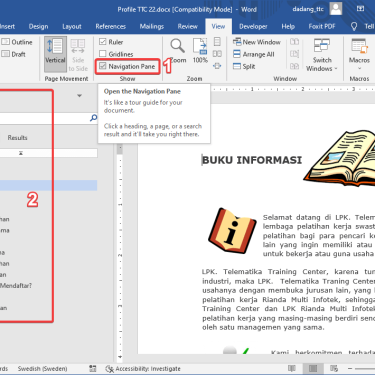Switch to Print Layout in status bar
Image resolution: width=375 pixels, height=375 pixels.
[x=313, y=368]
